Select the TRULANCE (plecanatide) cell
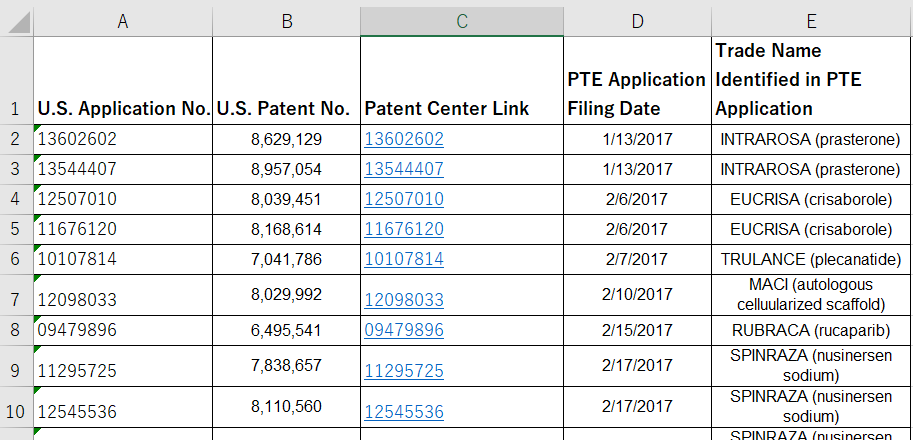This screenshot has height=440, width=913. tap(812, 260)
